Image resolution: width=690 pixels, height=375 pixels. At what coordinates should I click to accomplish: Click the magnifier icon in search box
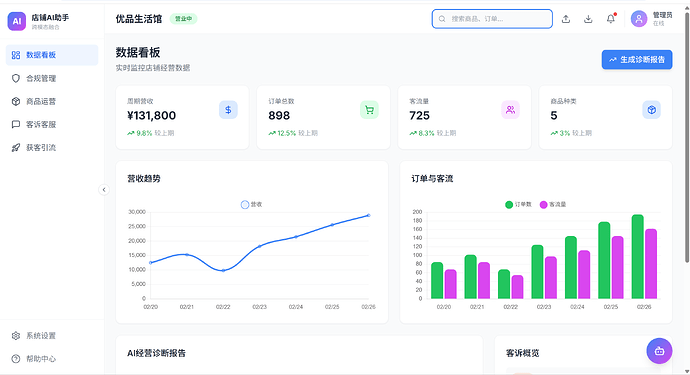pos(442,19)
